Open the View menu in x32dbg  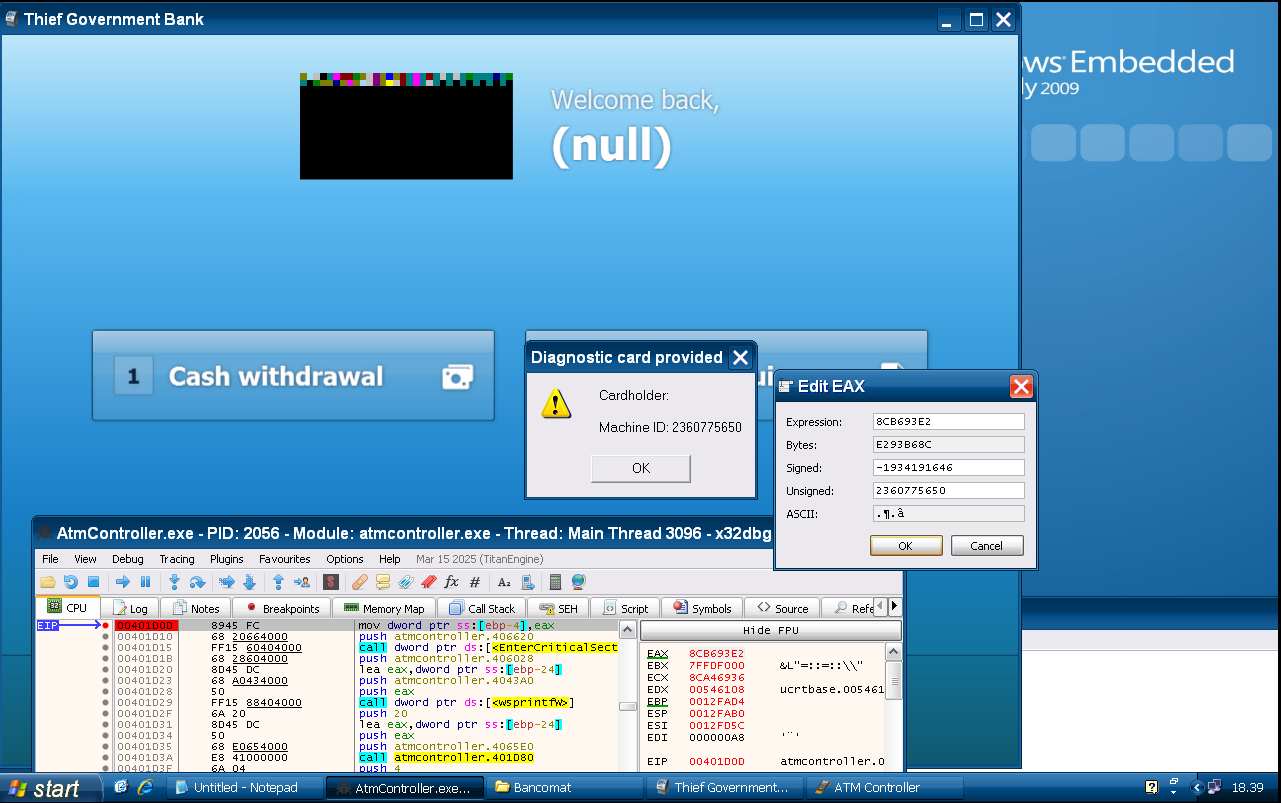point(86,559)
